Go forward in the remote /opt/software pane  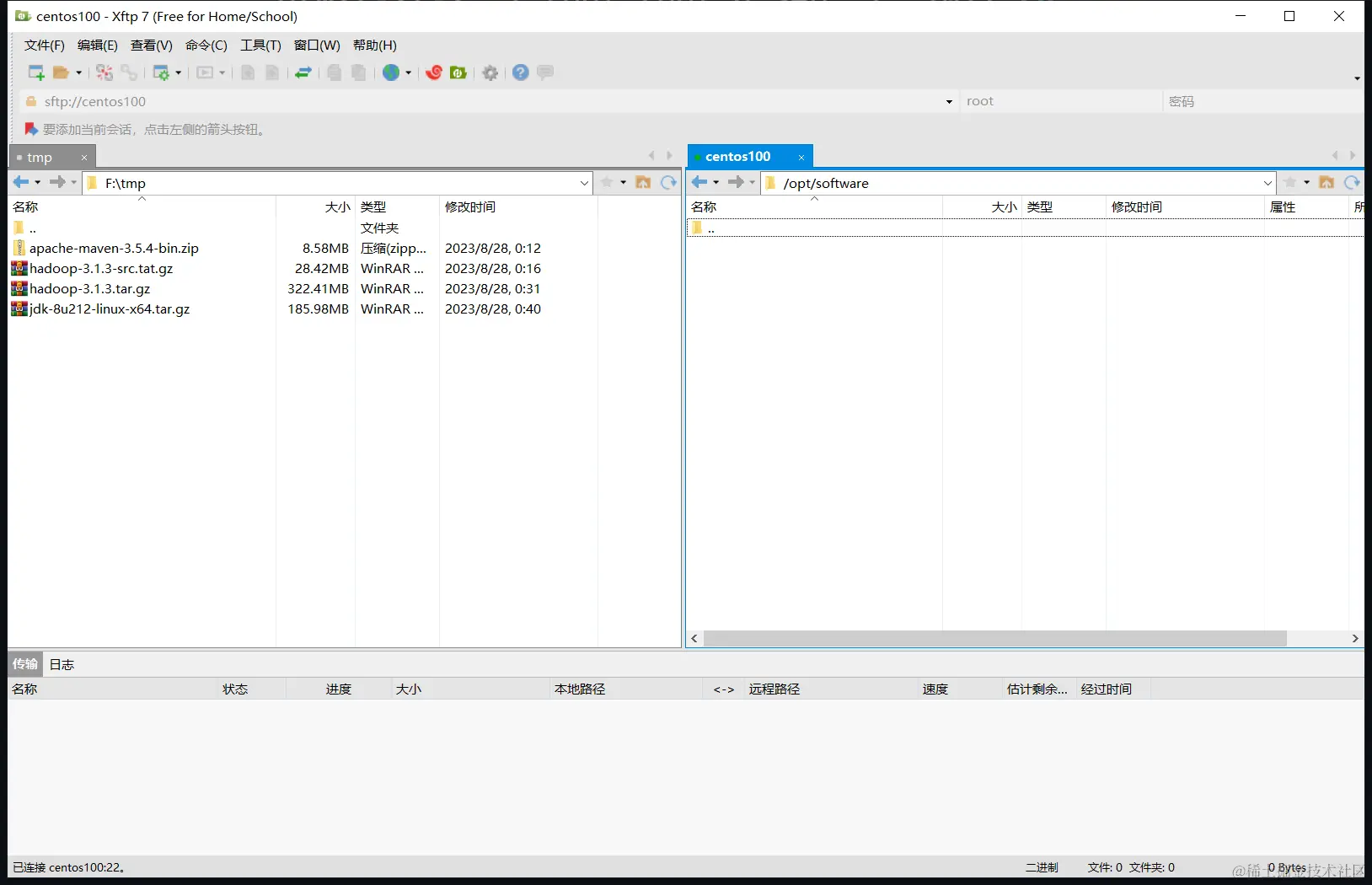[x=736, y=182]
